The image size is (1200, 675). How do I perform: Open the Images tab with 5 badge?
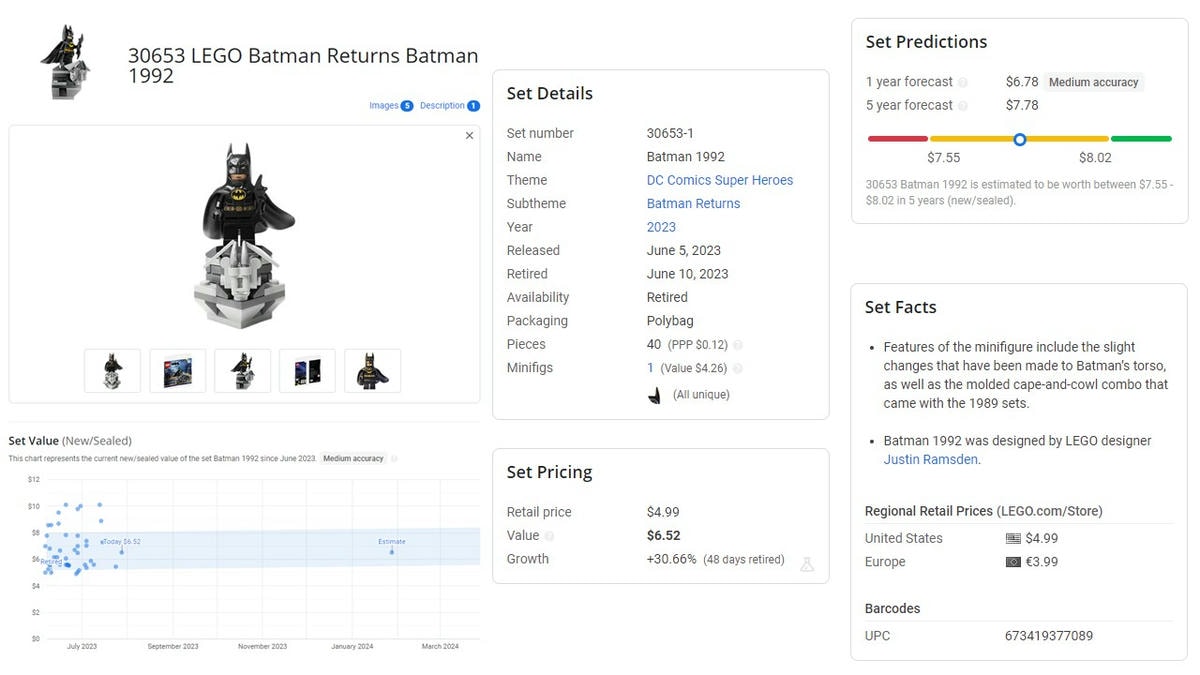(x=390, y=106)
